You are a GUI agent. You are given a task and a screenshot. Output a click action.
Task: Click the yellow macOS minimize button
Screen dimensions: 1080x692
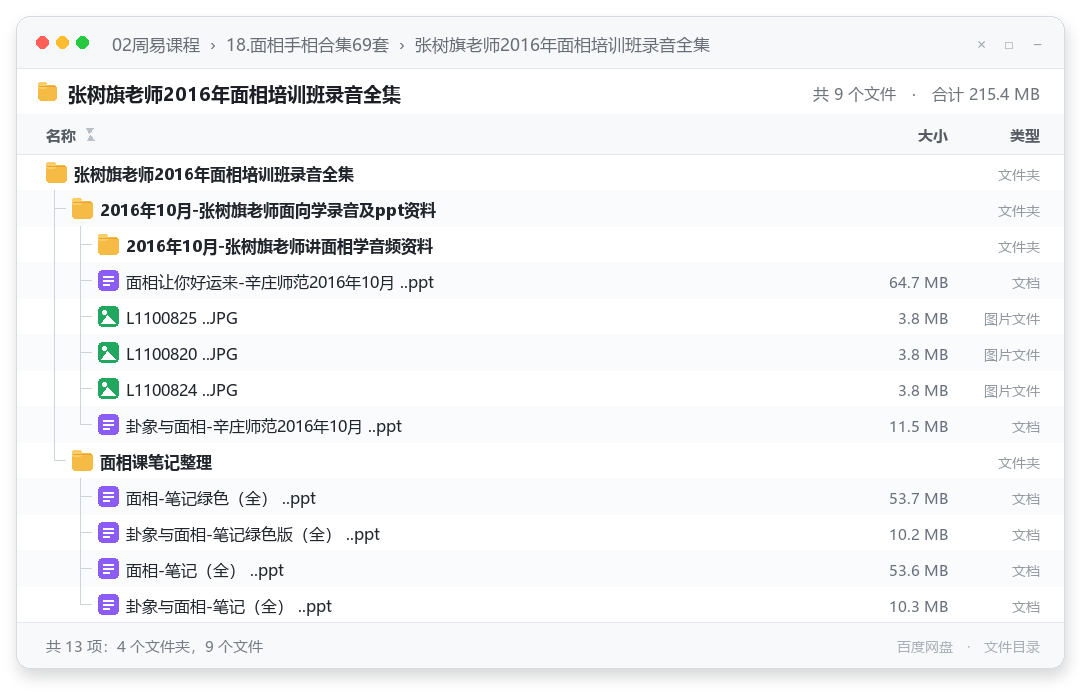[x=63, y=43]
